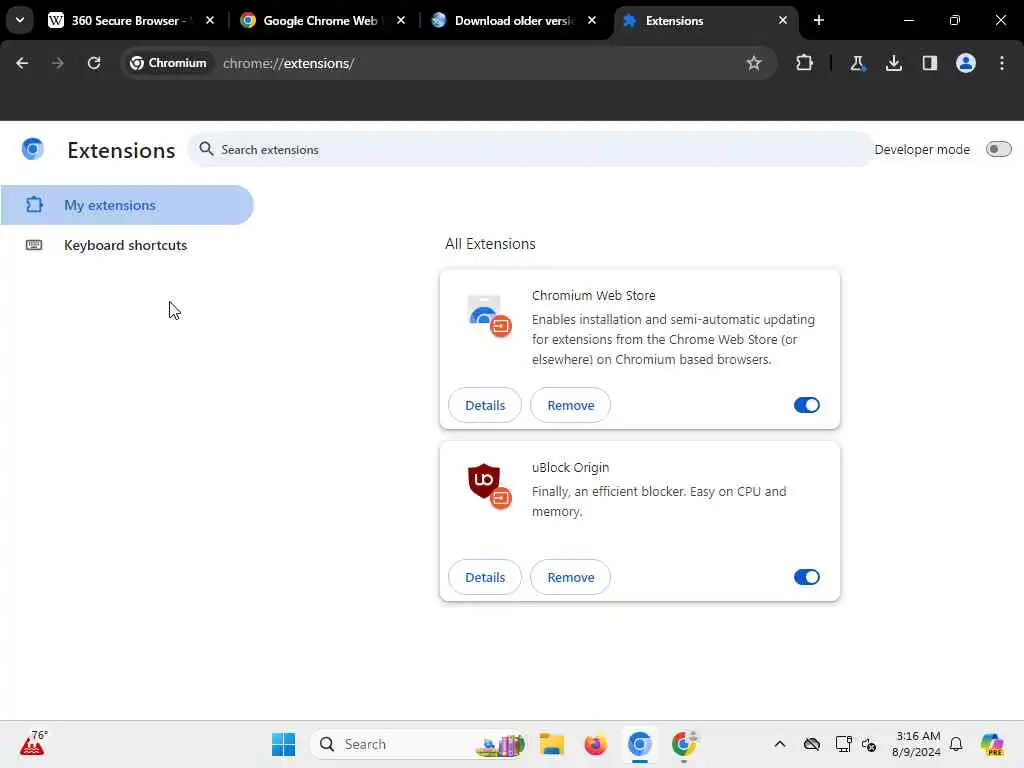Switch to the Download older version tab

point(515,20)
